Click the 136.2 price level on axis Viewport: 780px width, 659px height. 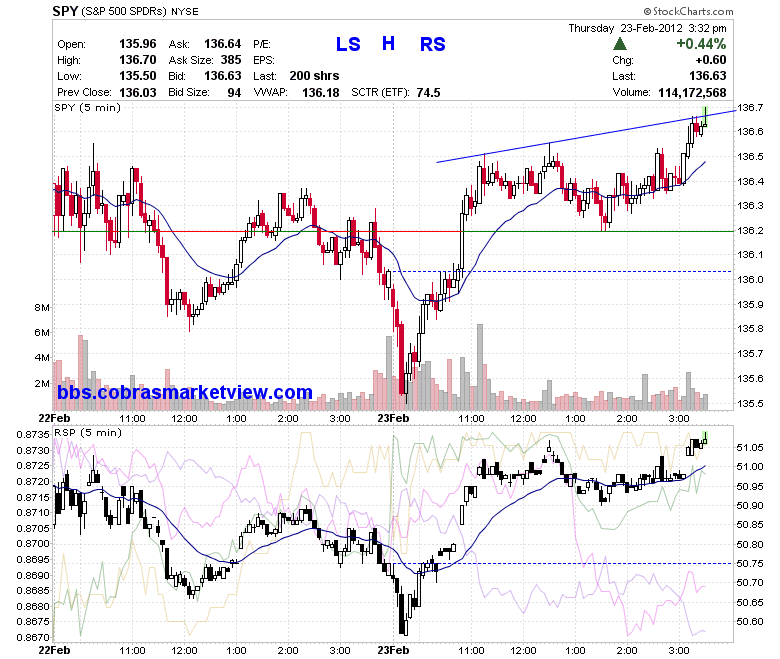click(x=750, y=231)
